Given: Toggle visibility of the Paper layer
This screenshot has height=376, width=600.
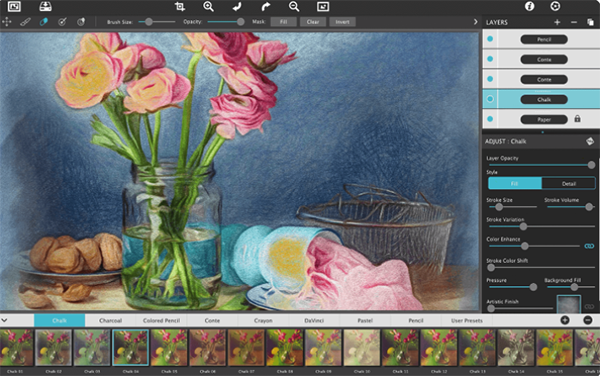Looking at the screenshot, I should [x=490, y=119].
